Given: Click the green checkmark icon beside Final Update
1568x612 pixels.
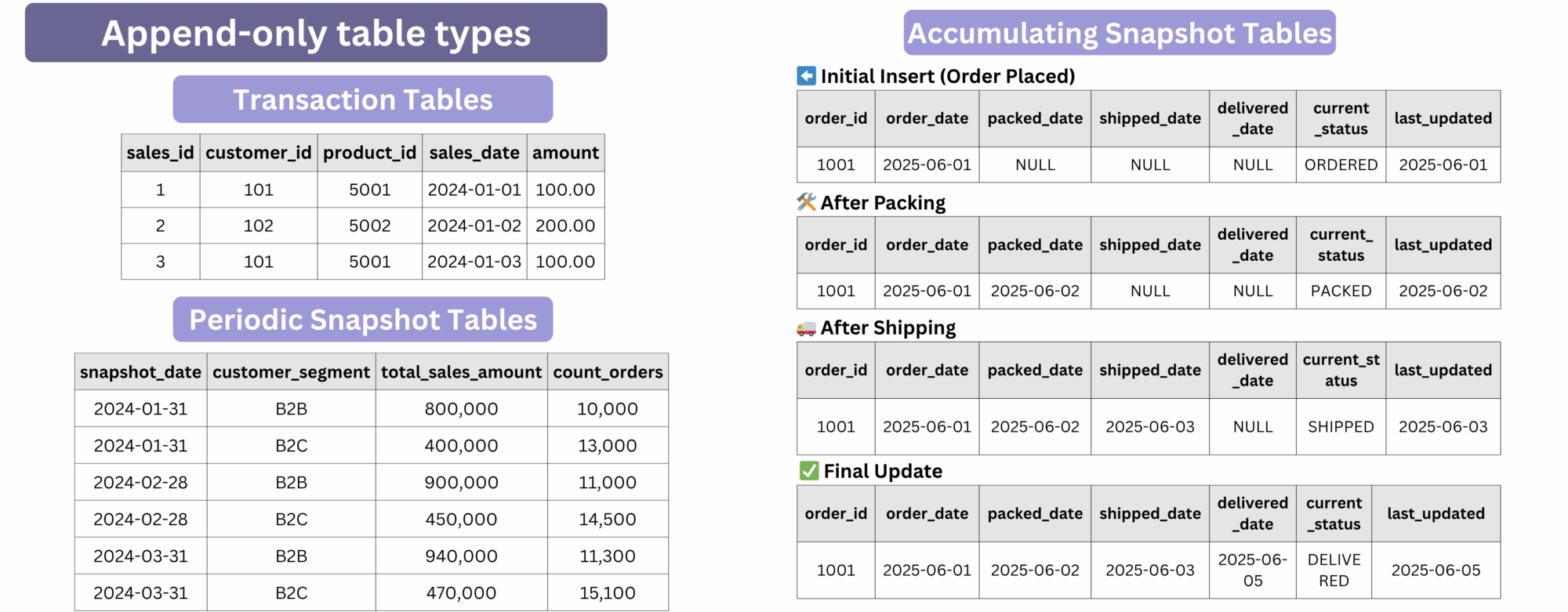Looking at the screenshot, I should click(808, 471).
